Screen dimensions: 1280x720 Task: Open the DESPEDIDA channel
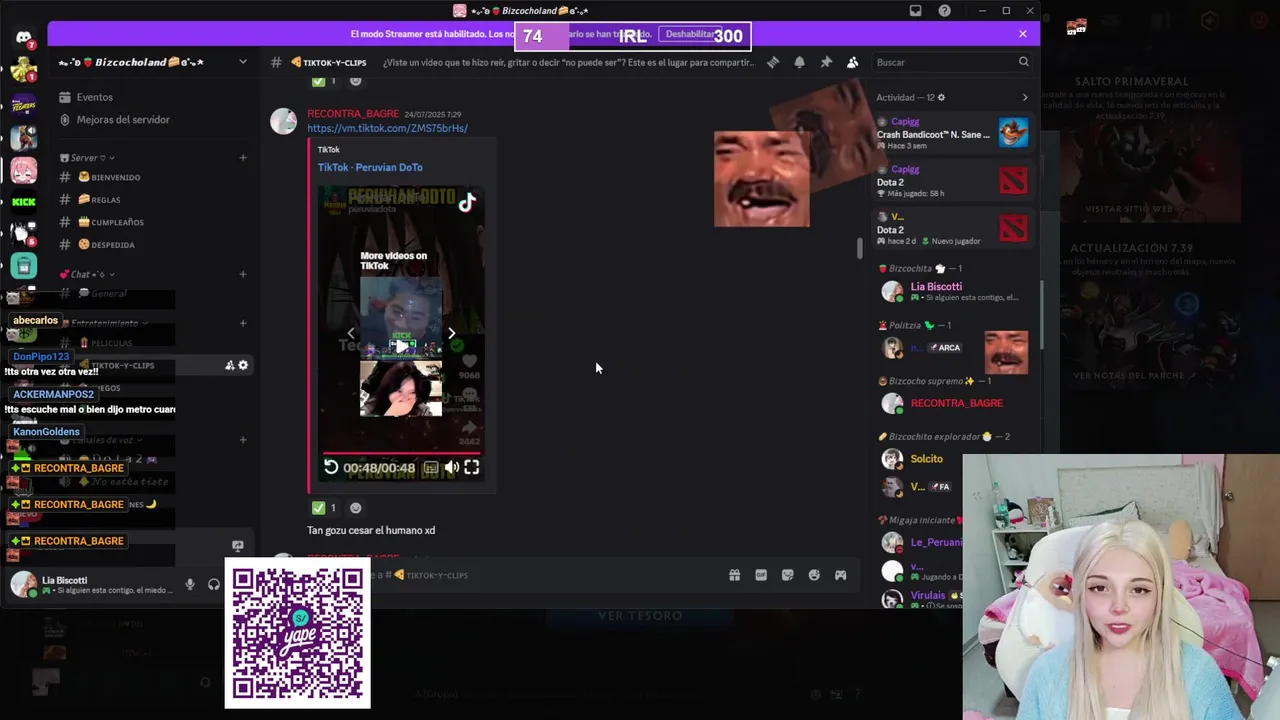pyautogui.click(x=113, y=244)
